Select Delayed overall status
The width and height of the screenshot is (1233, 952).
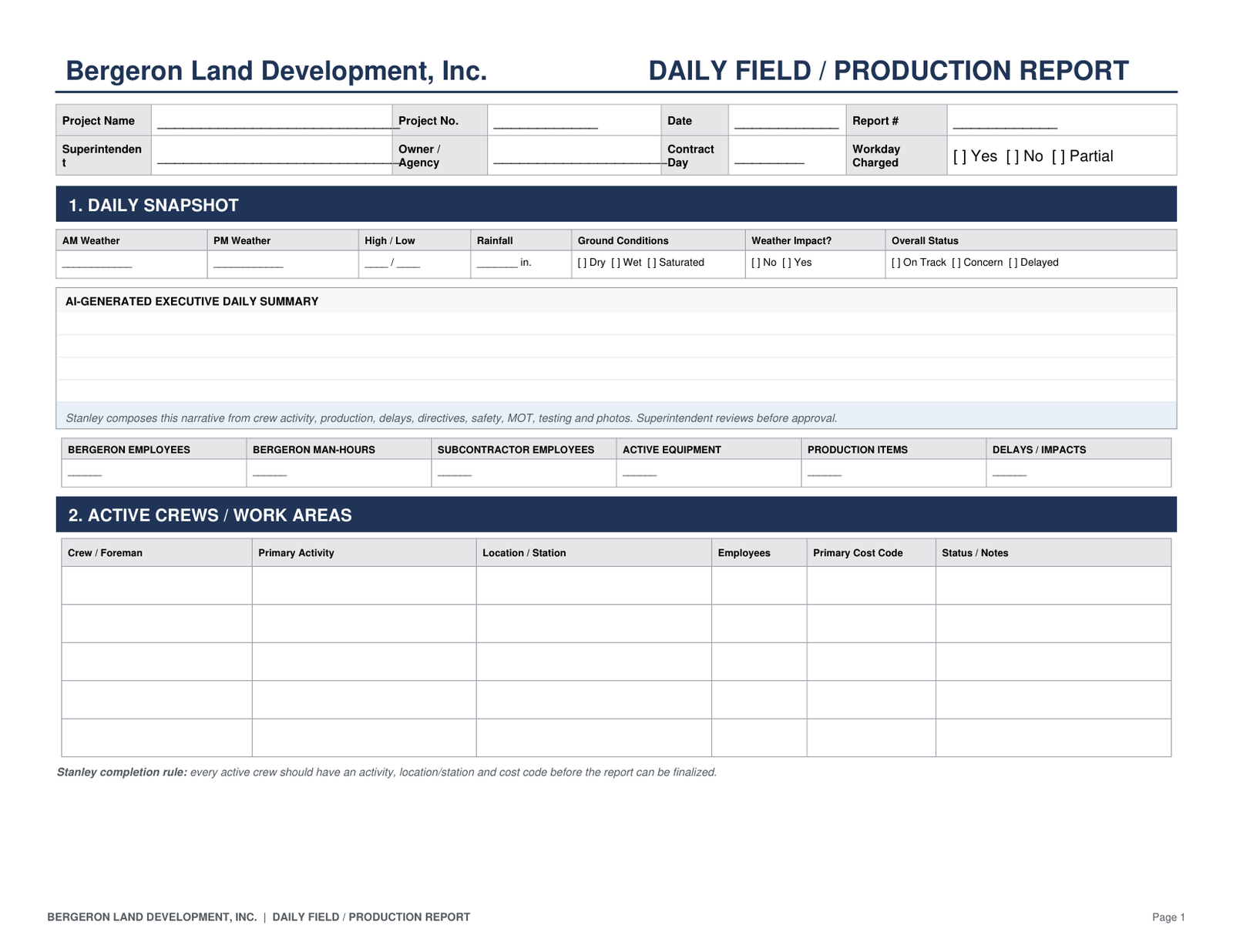point(1013,263)
